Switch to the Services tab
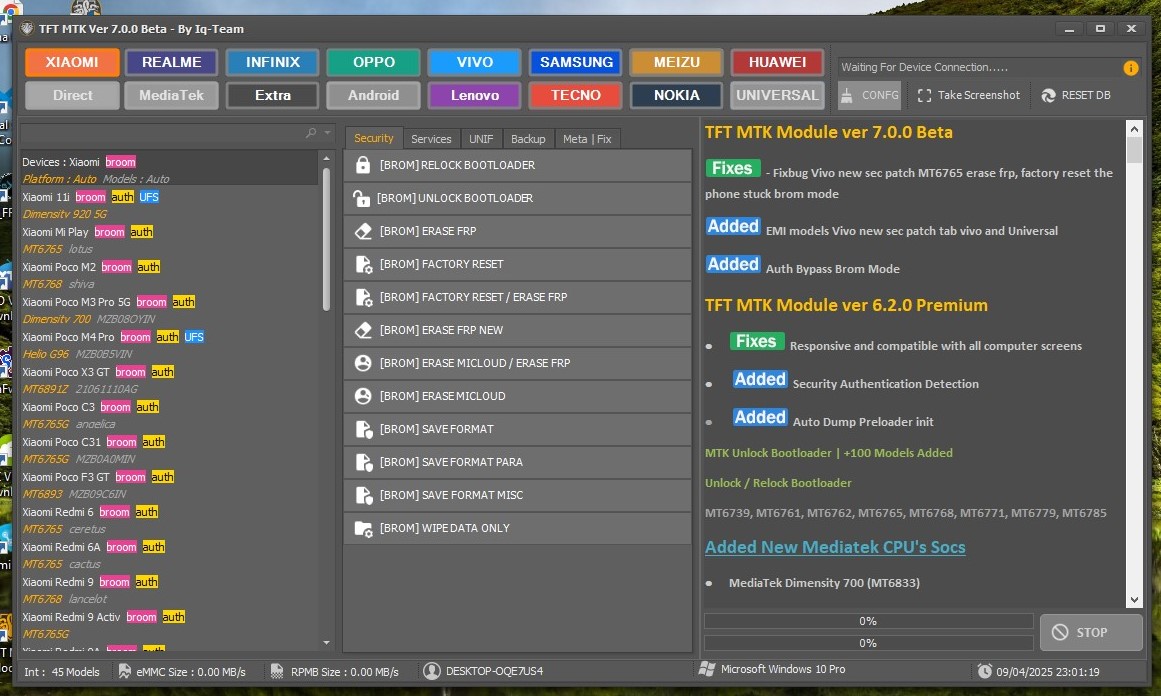 click(431, 138)
